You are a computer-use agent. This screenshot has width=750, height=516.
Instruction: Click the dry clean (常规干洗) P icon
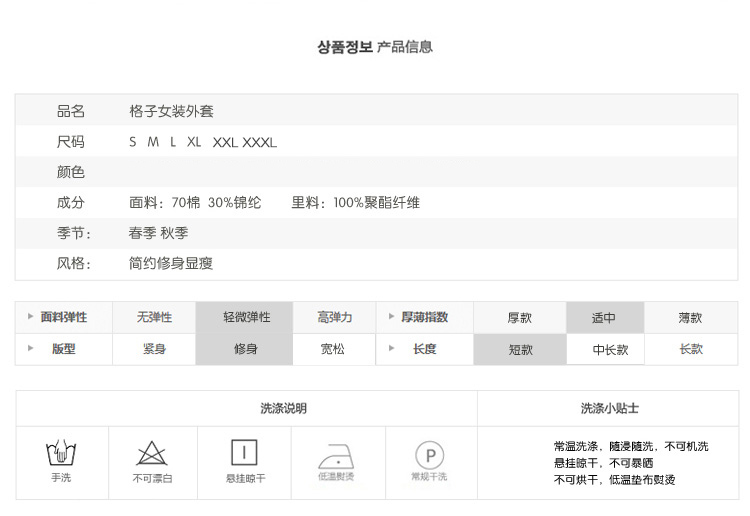(x=428, y=456)
